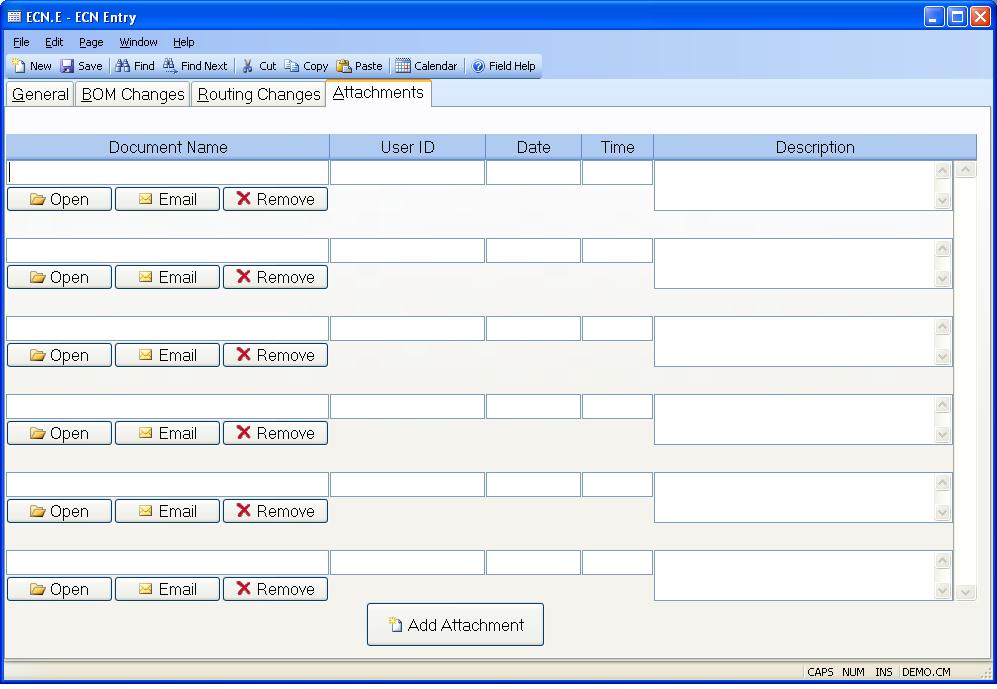Click the Find Next toolbar icon
The image size is (997, 689).
point(170,66)
